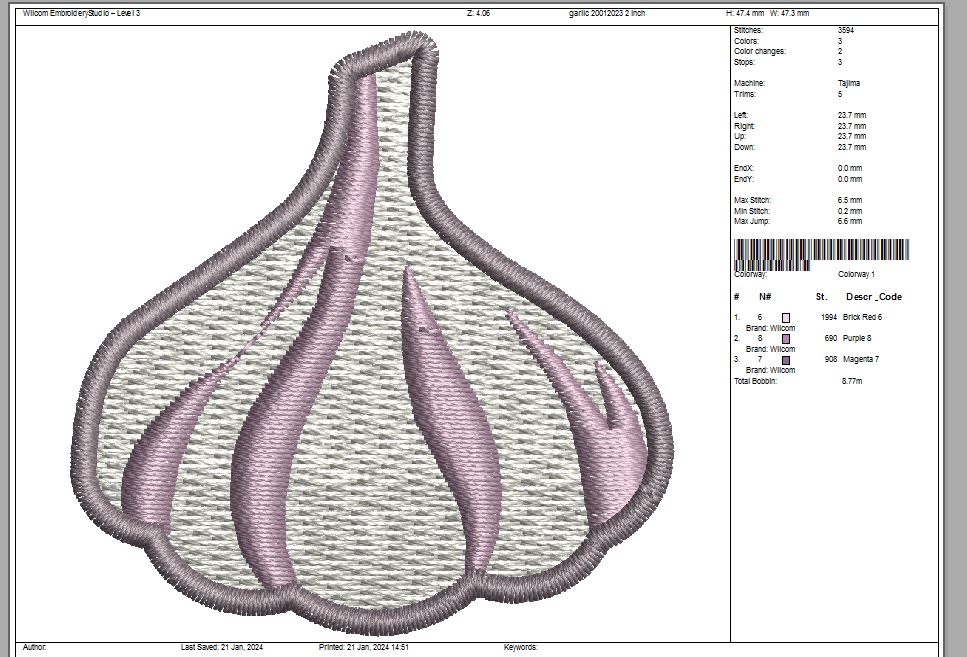Click the Keywords field in footer
The height and width of the screenshot is (657, 967).
(x=521, y=647)
